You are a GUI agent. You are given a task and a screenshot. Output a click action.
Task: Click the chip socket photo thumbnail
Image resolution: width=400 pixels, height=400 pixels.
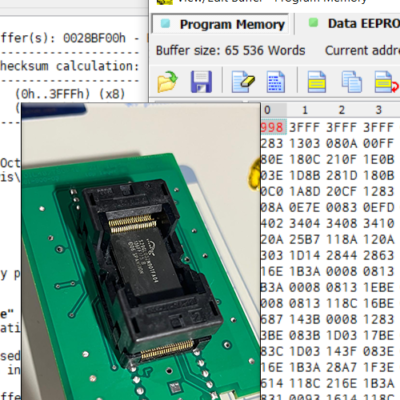point(141,252)
